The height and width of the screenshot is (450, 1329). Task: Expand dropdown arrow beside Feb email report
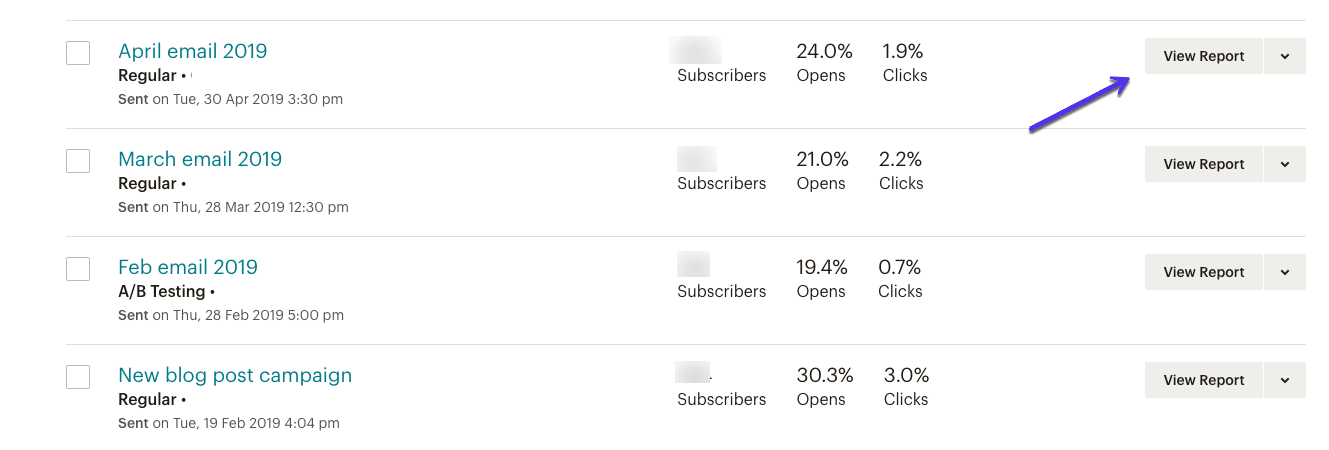(1285, 272)
